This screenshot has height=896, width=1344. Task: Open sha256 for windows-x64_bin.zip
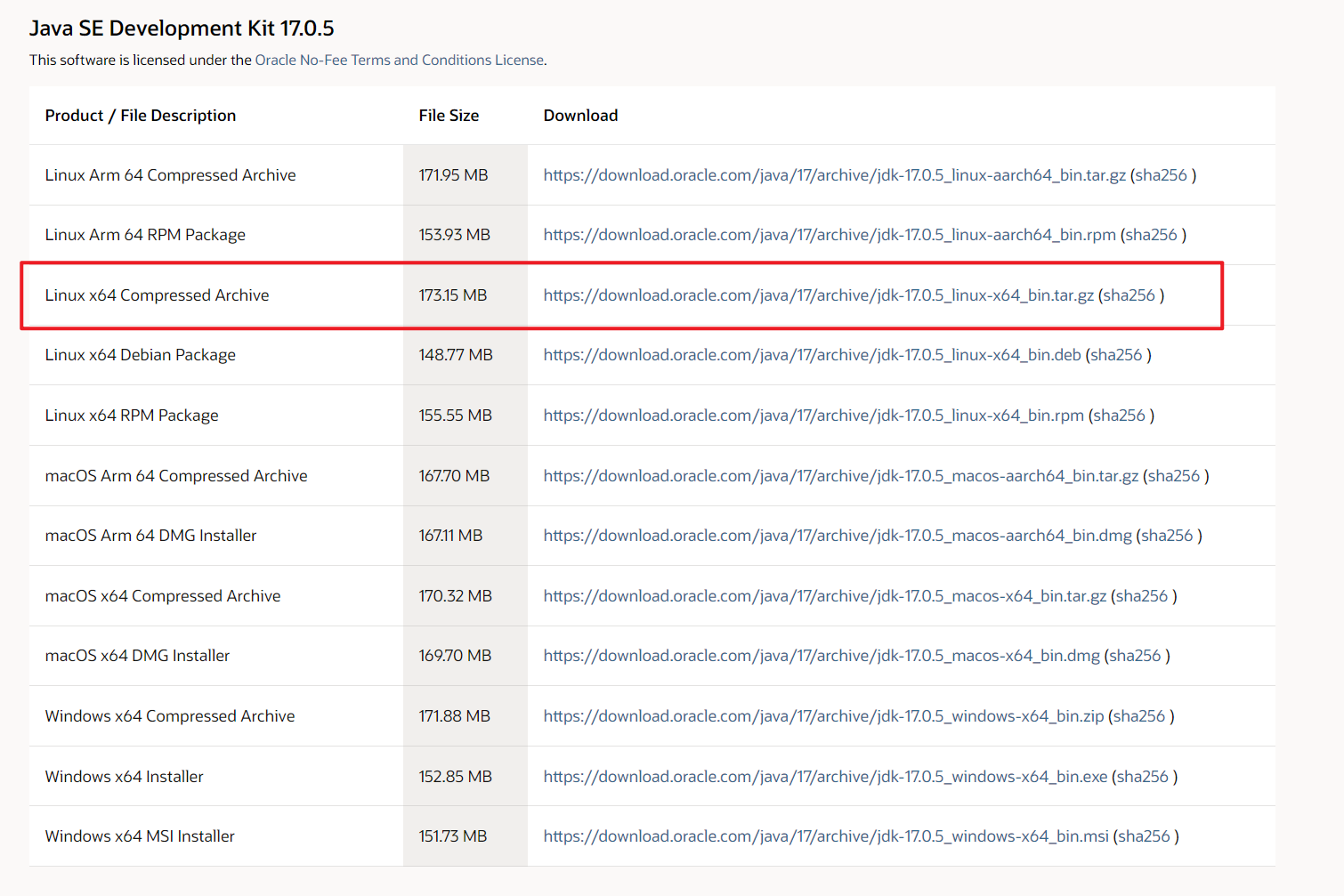pyautogui.click(x=1139, y=716)
